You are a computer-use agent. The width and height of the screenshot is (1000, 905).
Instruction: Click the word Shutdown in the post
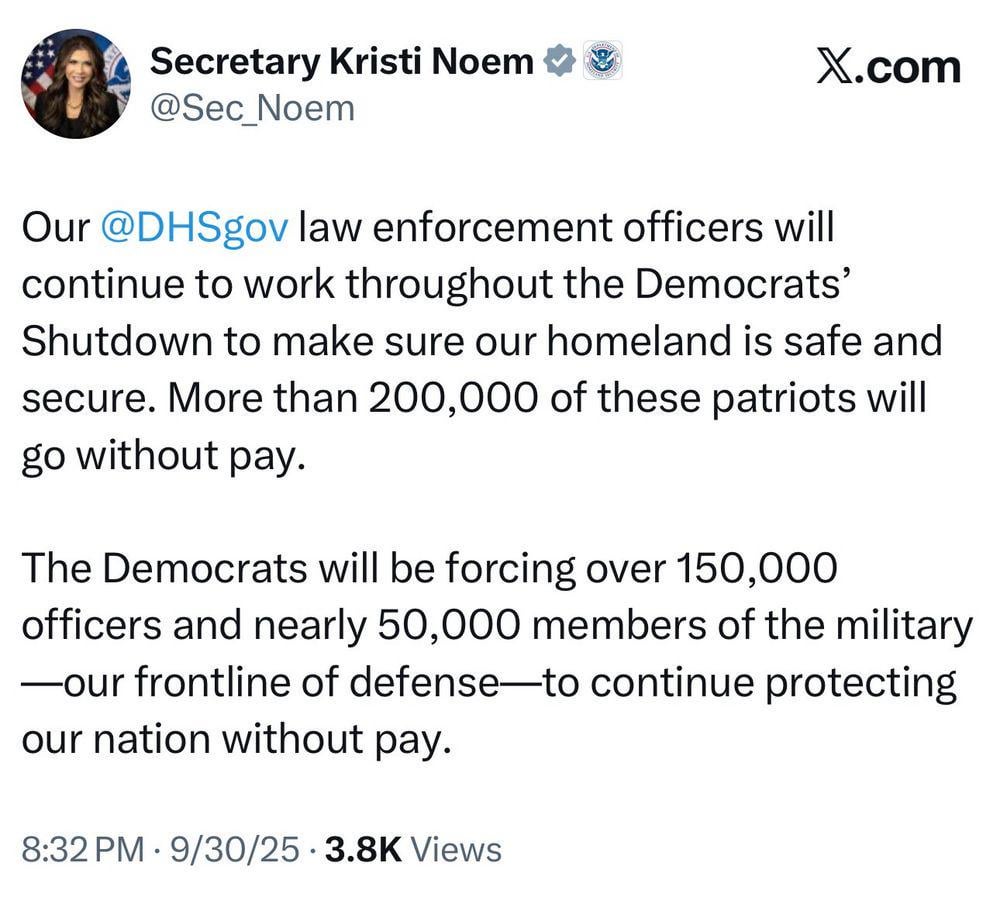coord(112,342)
